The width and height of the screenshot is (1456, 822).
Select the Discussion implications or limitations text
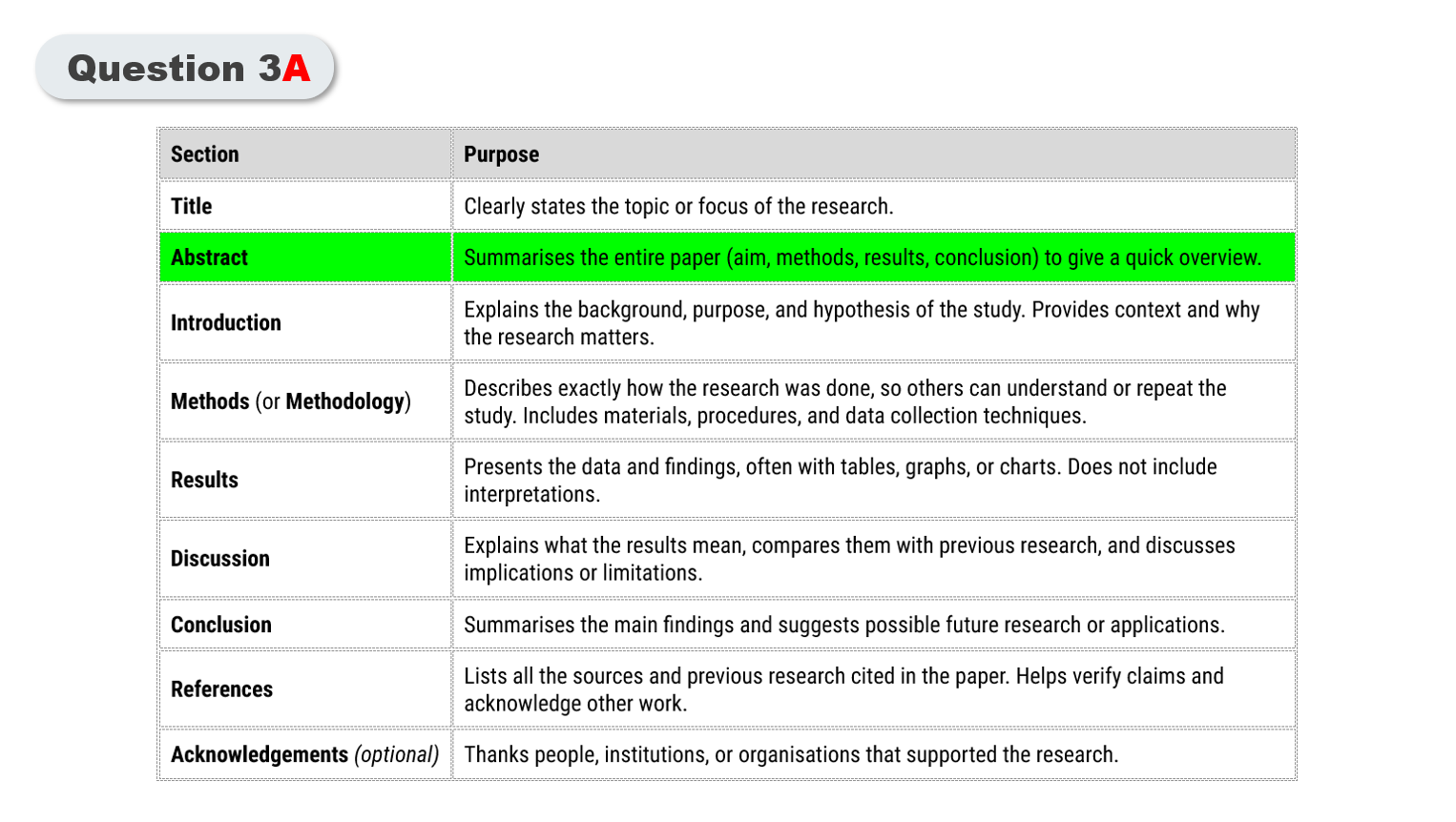pyautogui.click(x=849, y=559)
